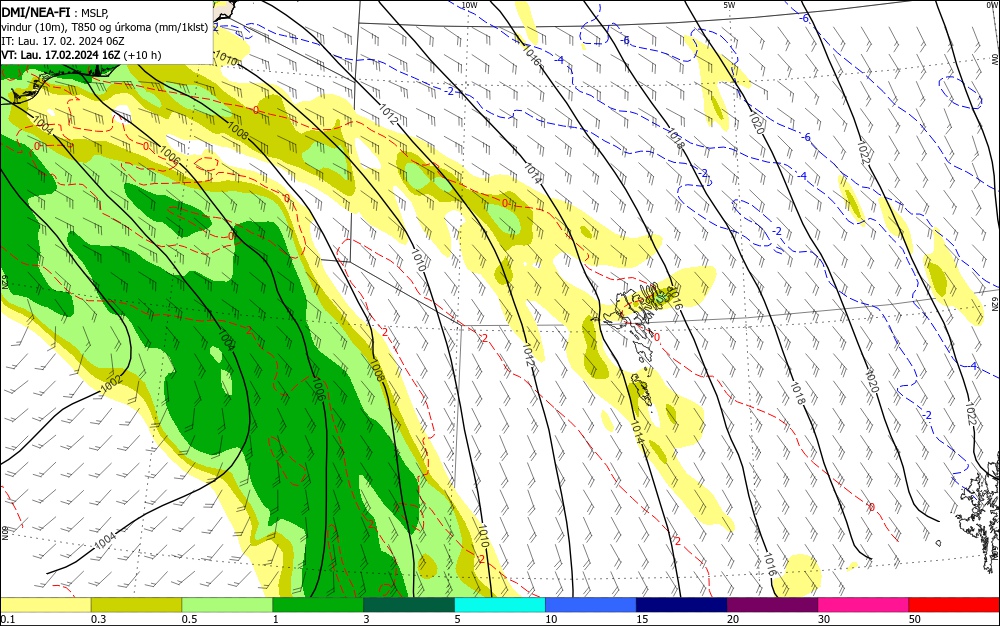The height and width of the screenshot is (626, 1000).
Task: Select the purple 20–30 legend swatch
Action: point(772,605)
